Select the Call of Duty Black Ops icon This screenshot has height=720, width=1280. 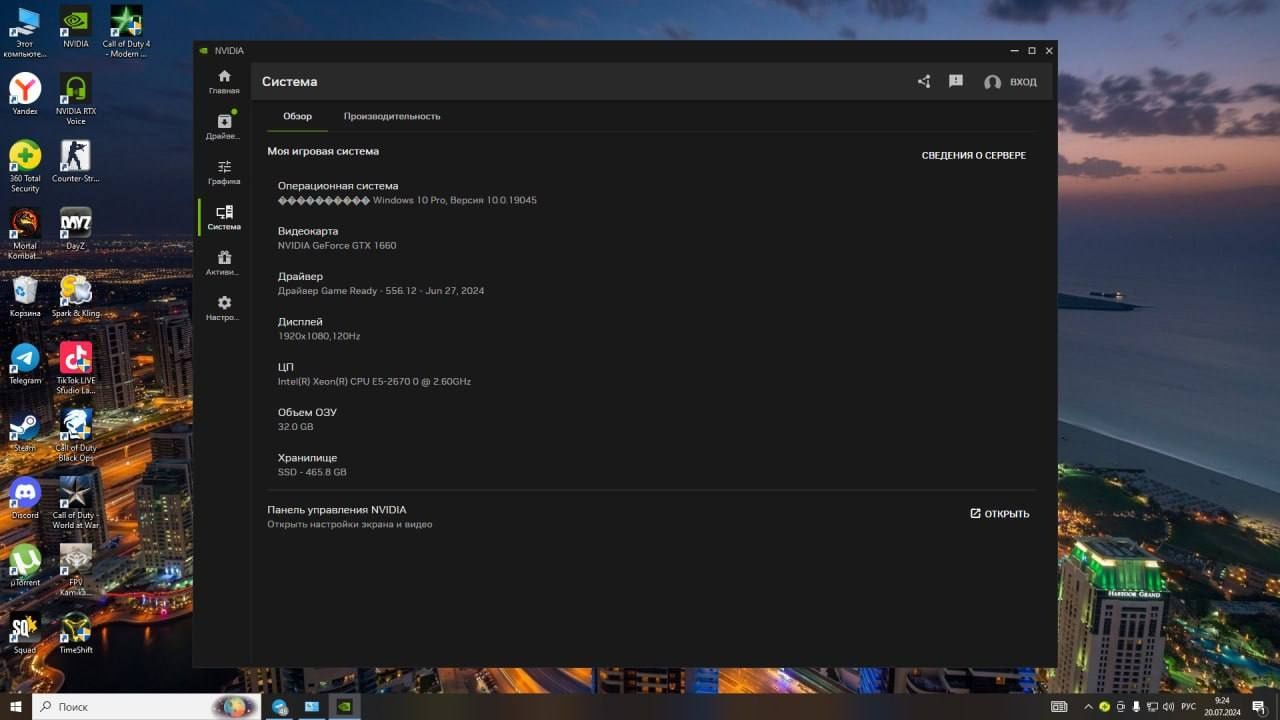pos(76,436)
